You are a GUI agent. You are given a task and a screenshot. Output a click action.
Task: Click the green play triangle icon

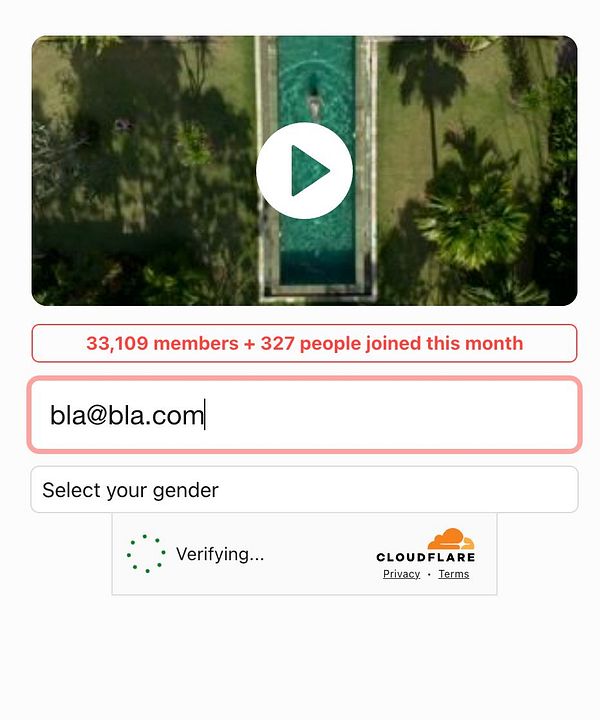pyautogui.click(x=309, y=171)
